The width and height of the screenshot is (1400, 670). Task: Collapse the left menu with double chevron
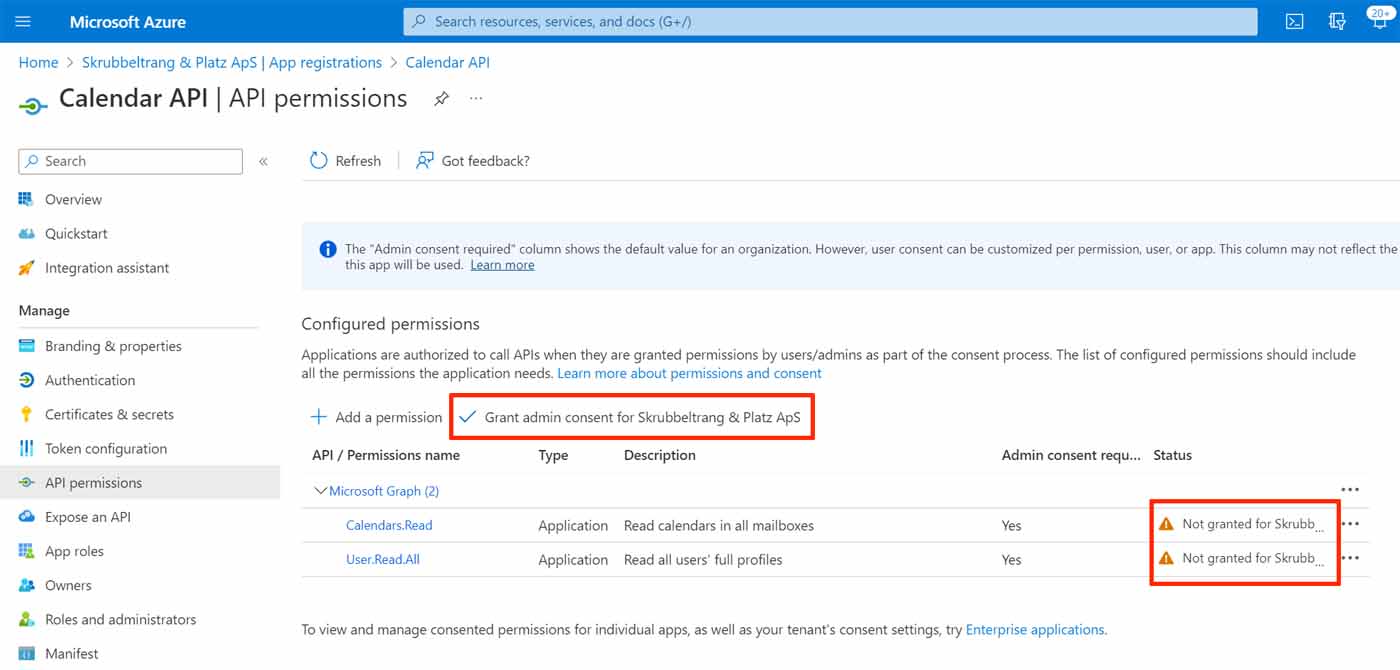[263, 161]
